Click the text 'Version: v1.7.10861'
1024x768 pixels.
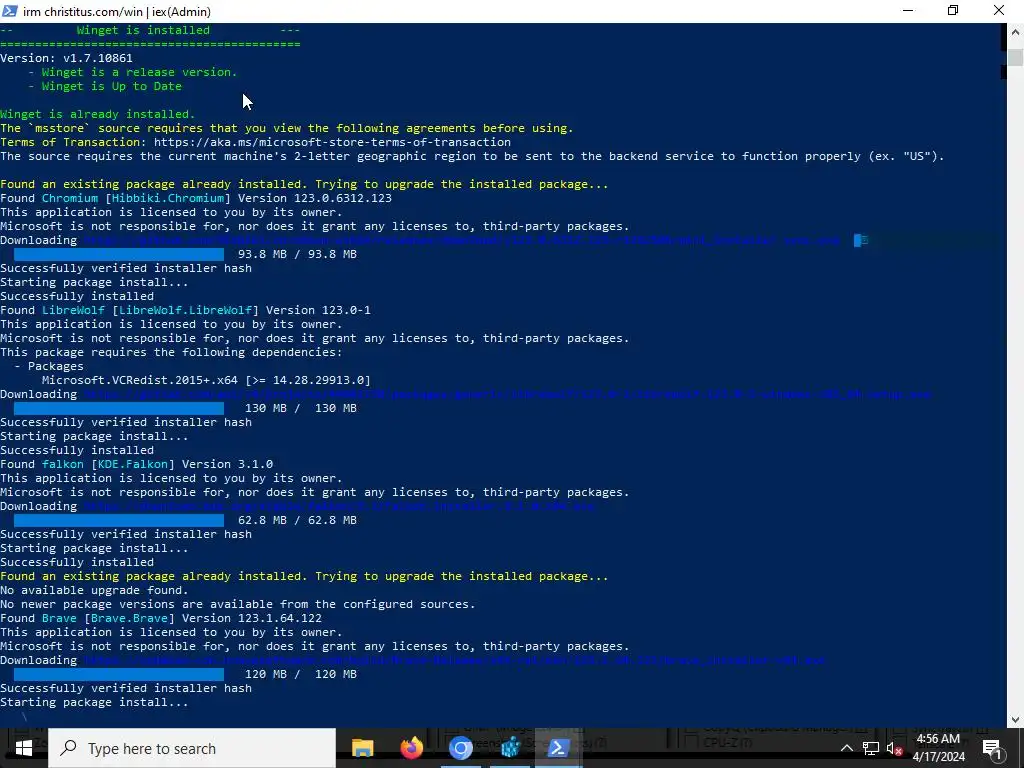pos(66,58)
